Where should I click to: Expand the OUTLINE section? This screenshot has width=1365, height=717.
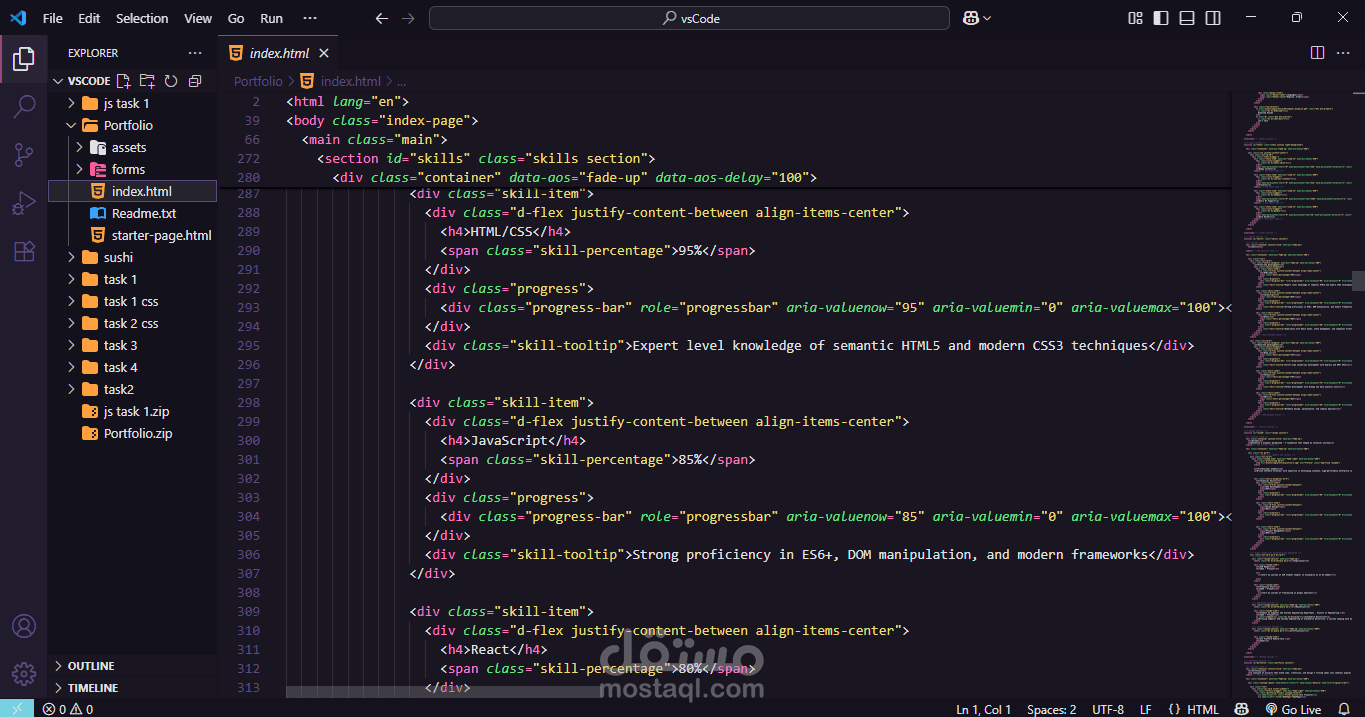point(132,666)
